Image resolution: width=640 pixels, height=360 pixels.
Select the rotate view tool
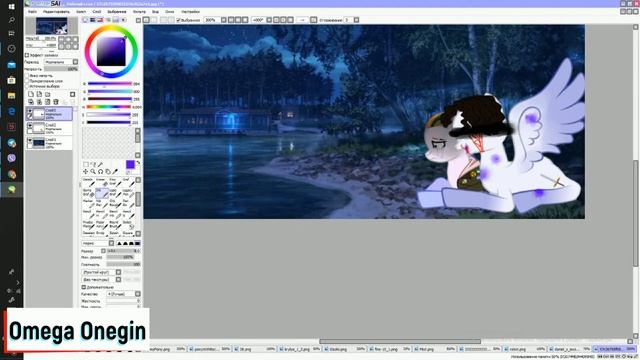(100, 171)
